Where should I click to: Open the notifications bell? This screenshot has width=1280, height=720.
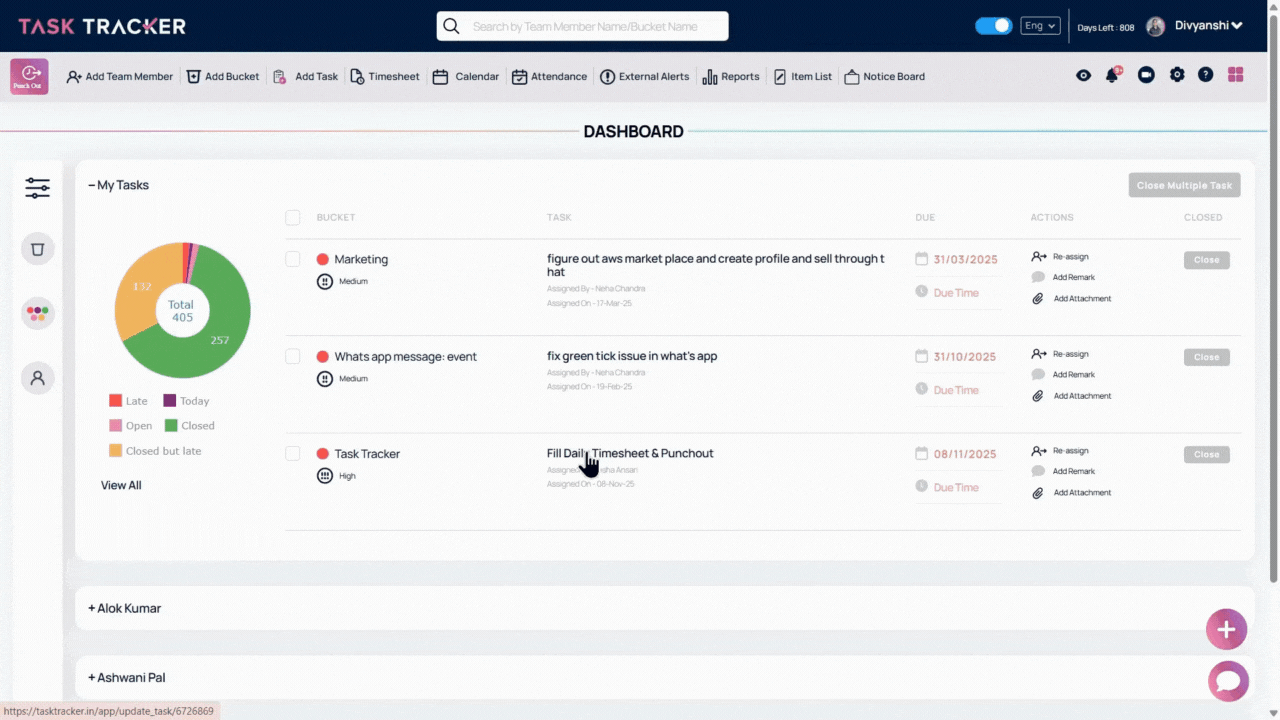[1112, 76]
